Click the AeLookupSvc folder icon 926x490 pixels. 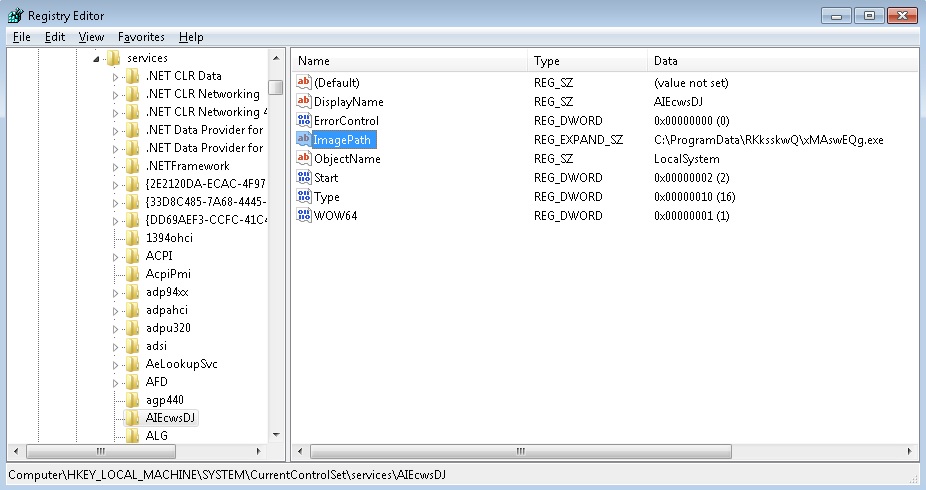(133, 364)
